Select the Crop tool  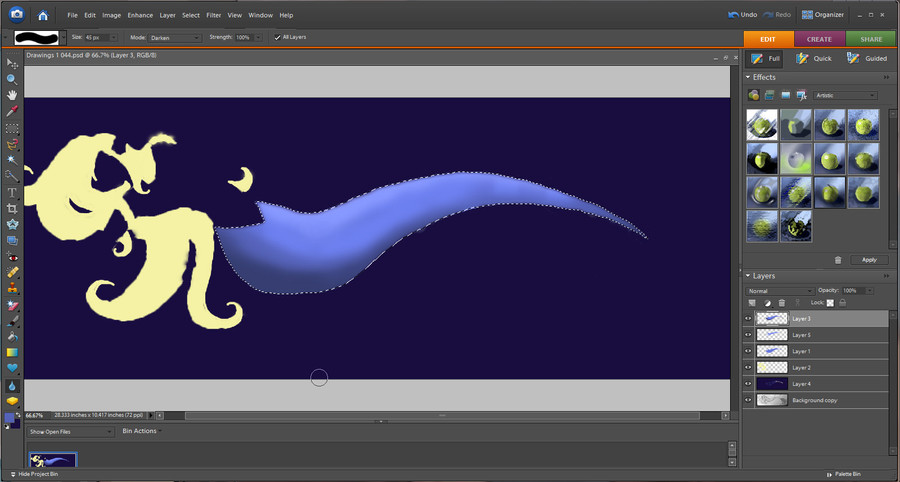point(12,208)
